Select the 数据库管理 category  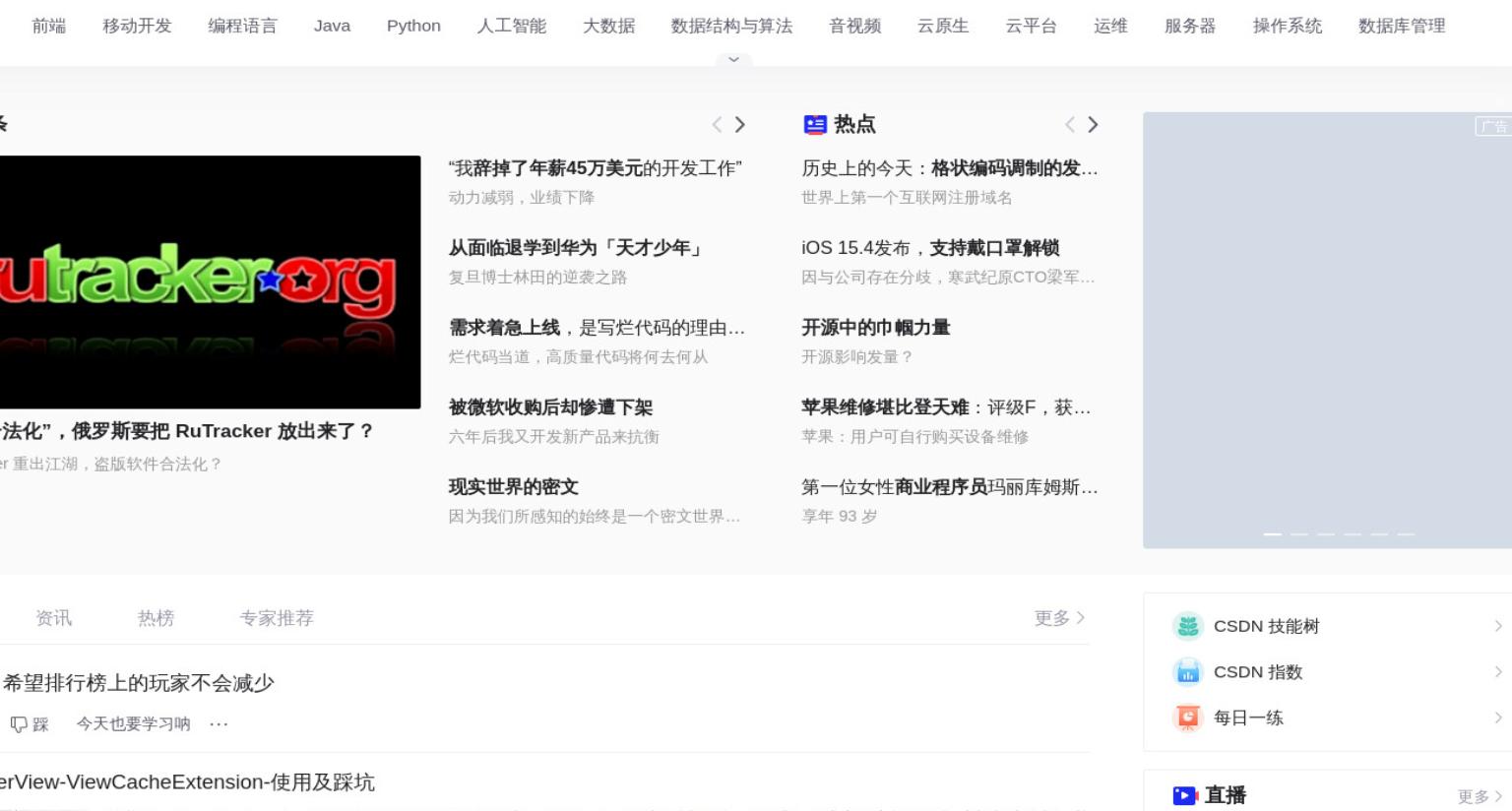1402,26
